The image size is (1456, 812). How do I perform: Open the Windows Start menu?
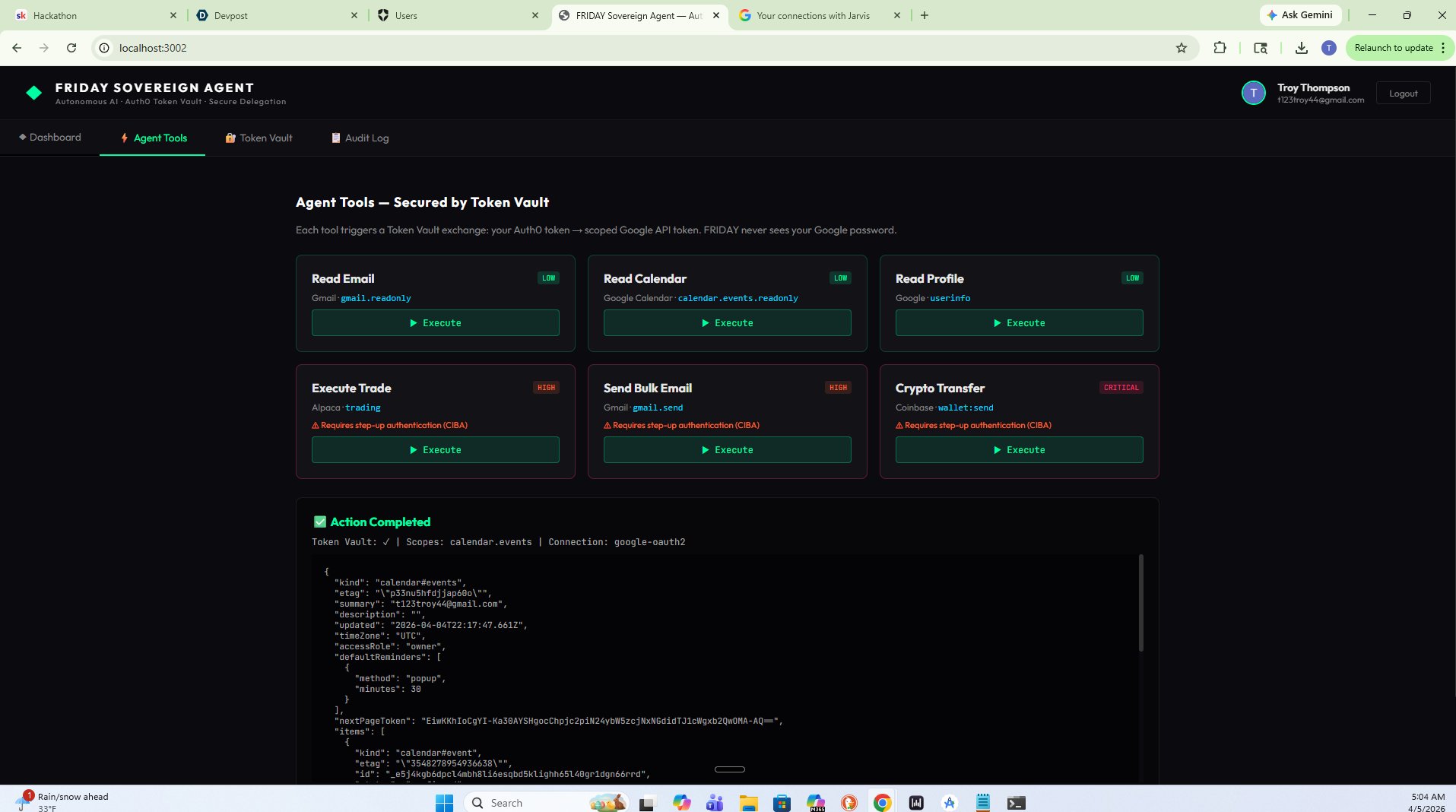coord(444,803)
